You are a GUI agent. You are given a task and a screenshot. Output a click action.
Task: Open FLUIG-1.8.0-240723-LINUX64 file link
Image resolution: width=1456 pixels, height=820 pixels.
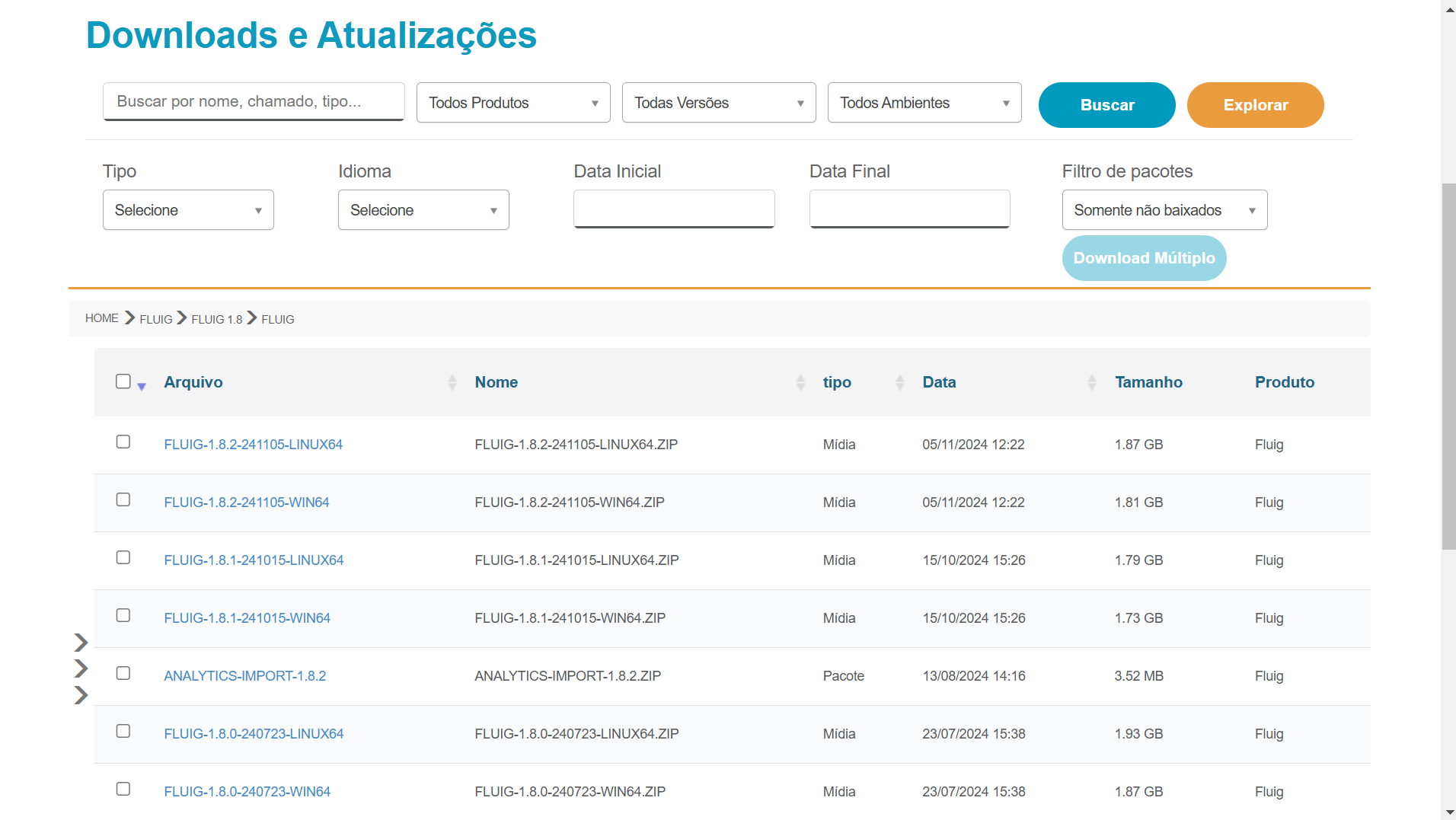click(x=254, y=734)
